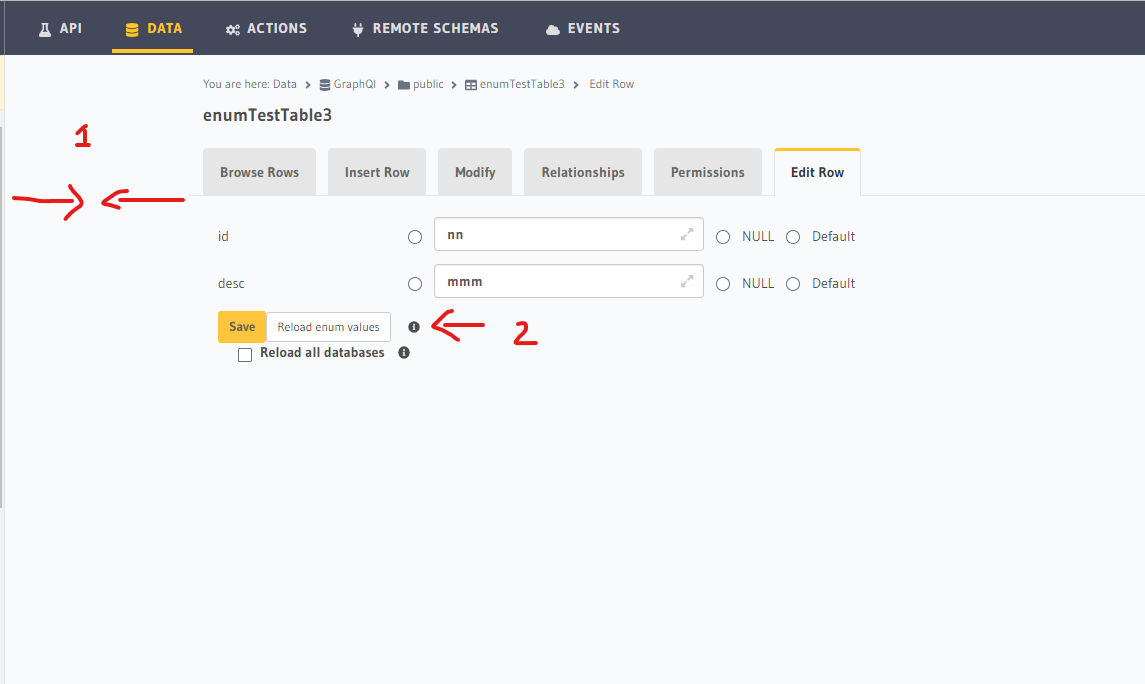Click the database icon beside DATA
Viewport: 1145px width, 684px height.
132,29
